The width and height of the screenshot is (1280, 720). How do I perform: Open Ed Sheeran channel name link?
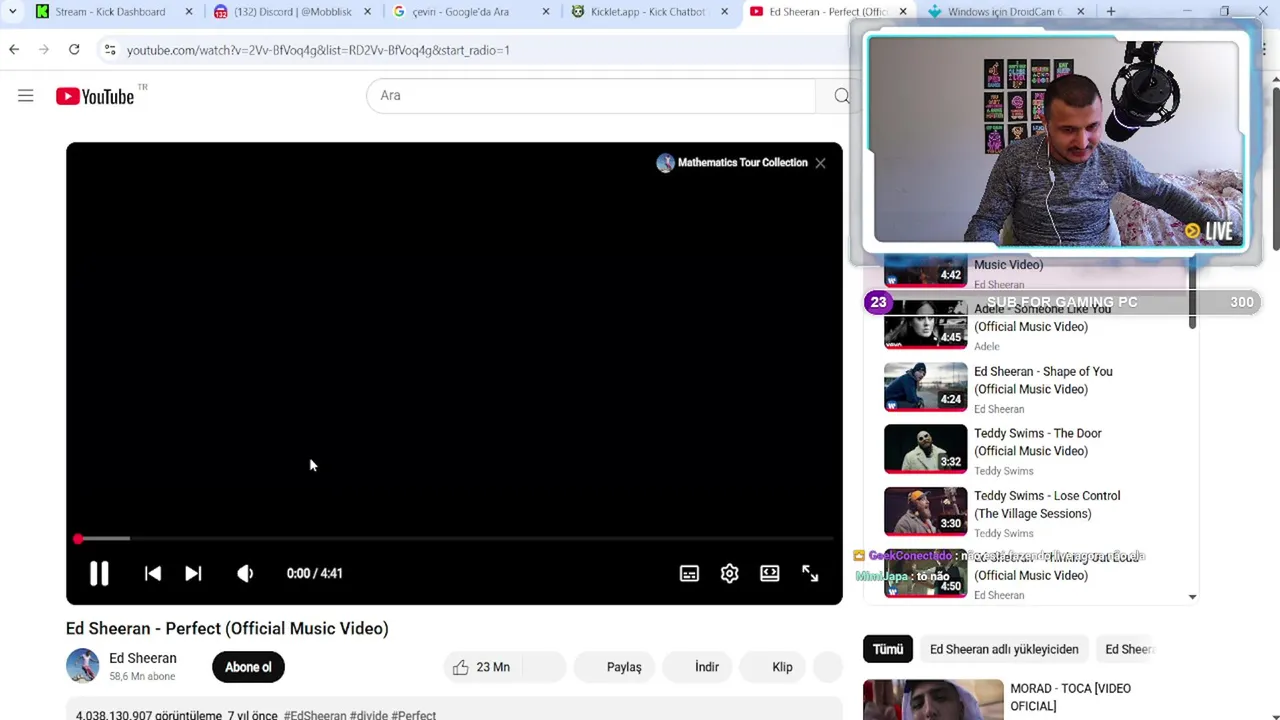[x=142, y=658]
